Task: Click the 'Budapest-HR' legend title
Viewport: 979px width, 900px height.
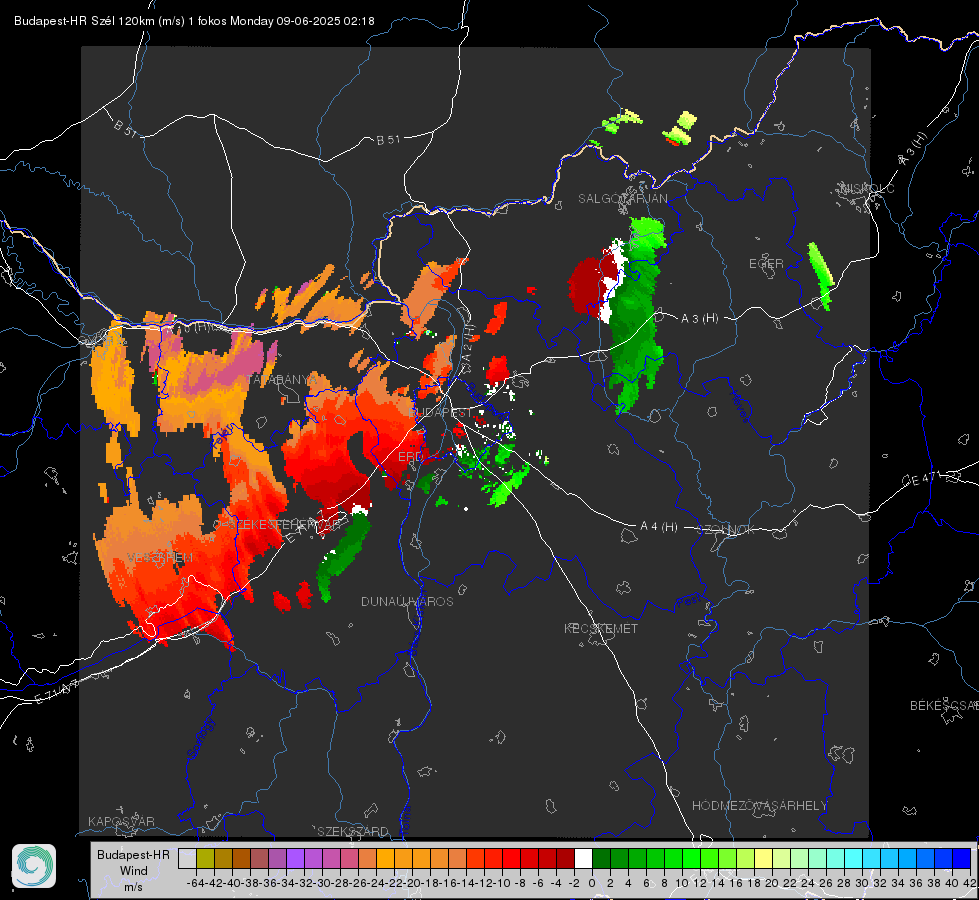Action: point(134,854)
